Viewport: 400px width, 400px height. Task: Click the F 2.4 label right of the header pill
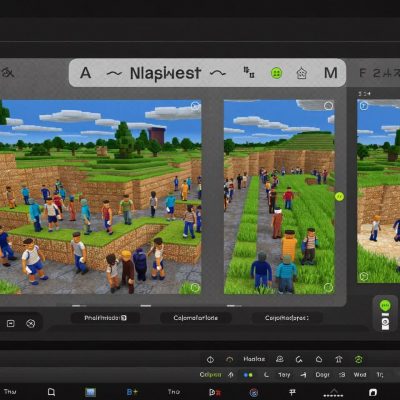pyautogui.click(x=379, y=73)
